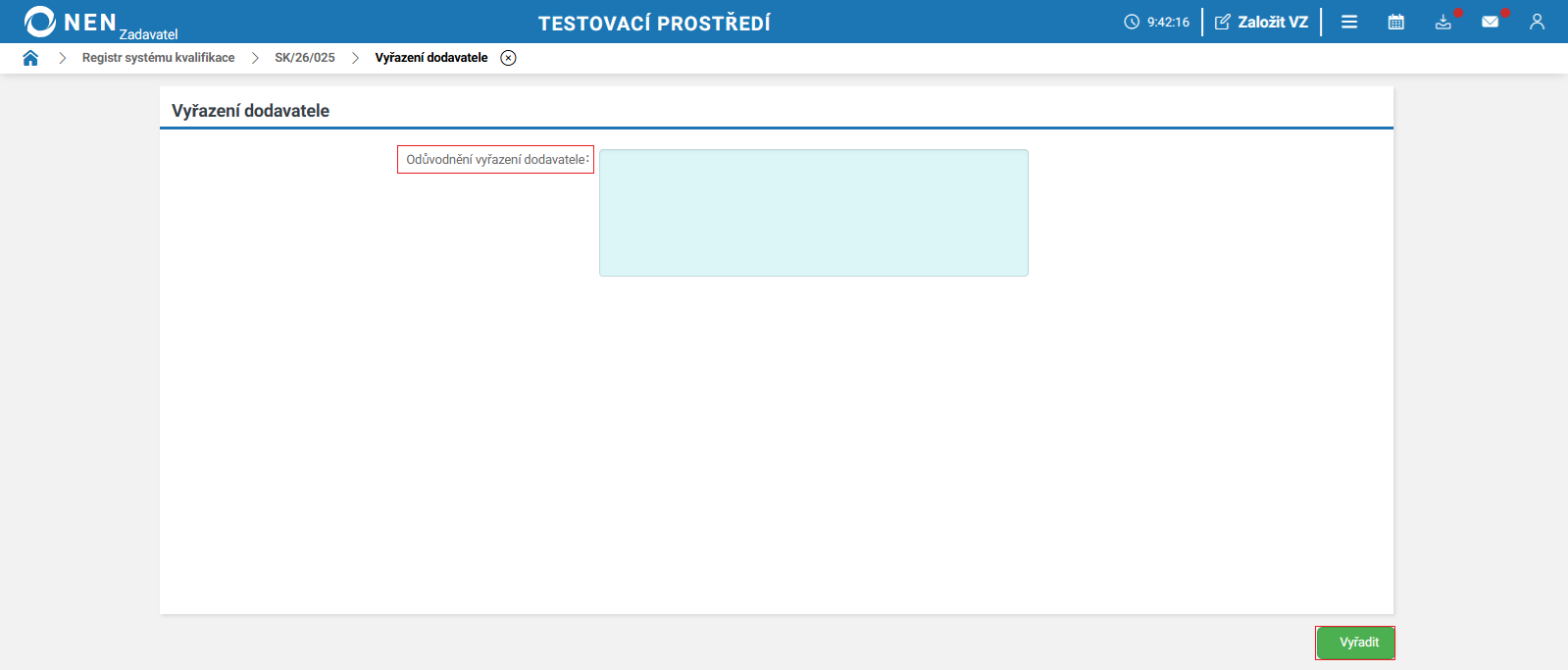This screenshot has width=1568, height=670.
Task: Click the green Vyřadit button
Action: pyautogui.click(x=1355, y=643)
